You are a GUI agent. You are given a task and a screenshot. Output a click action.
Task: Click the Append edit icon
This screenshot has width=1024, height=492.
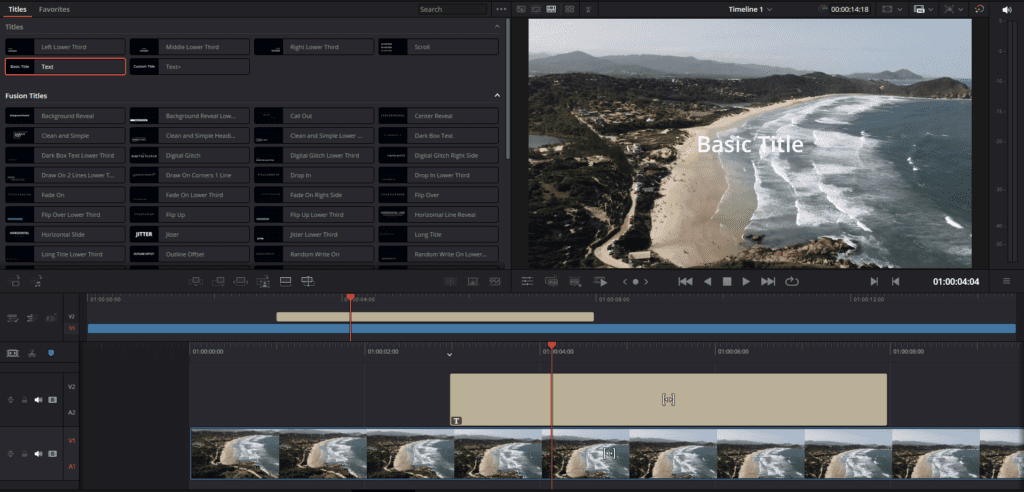point(218,282)
